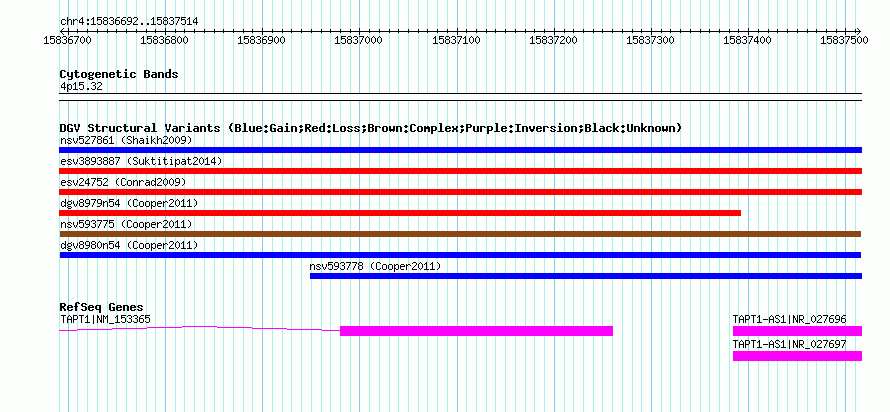
Task: Click the red dgv8979n54 loss bar
Action: (x=400, y=213)
